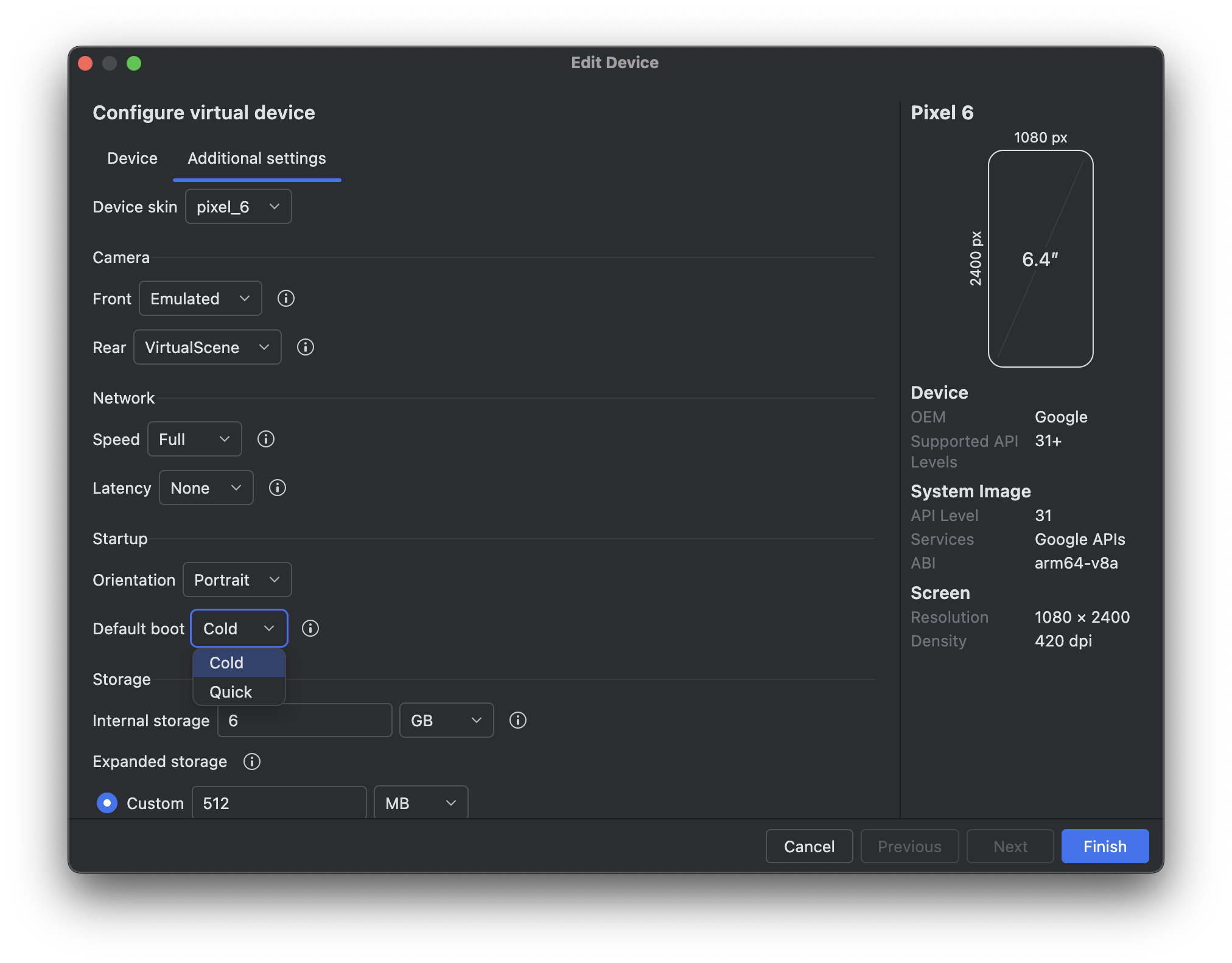Open the Internal storage GB unit dropdown

click(447, 720)
